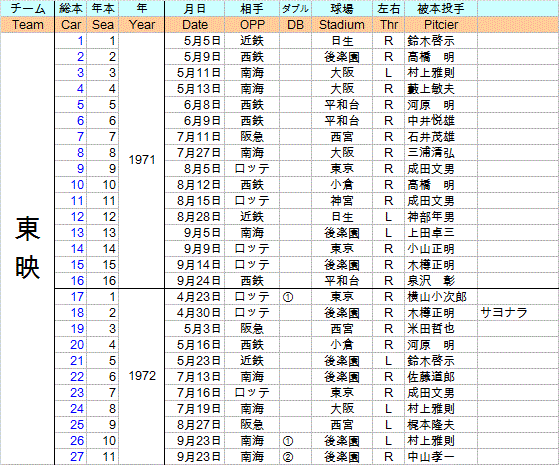Click the 'Sea' column header

(x=103, y=25)
